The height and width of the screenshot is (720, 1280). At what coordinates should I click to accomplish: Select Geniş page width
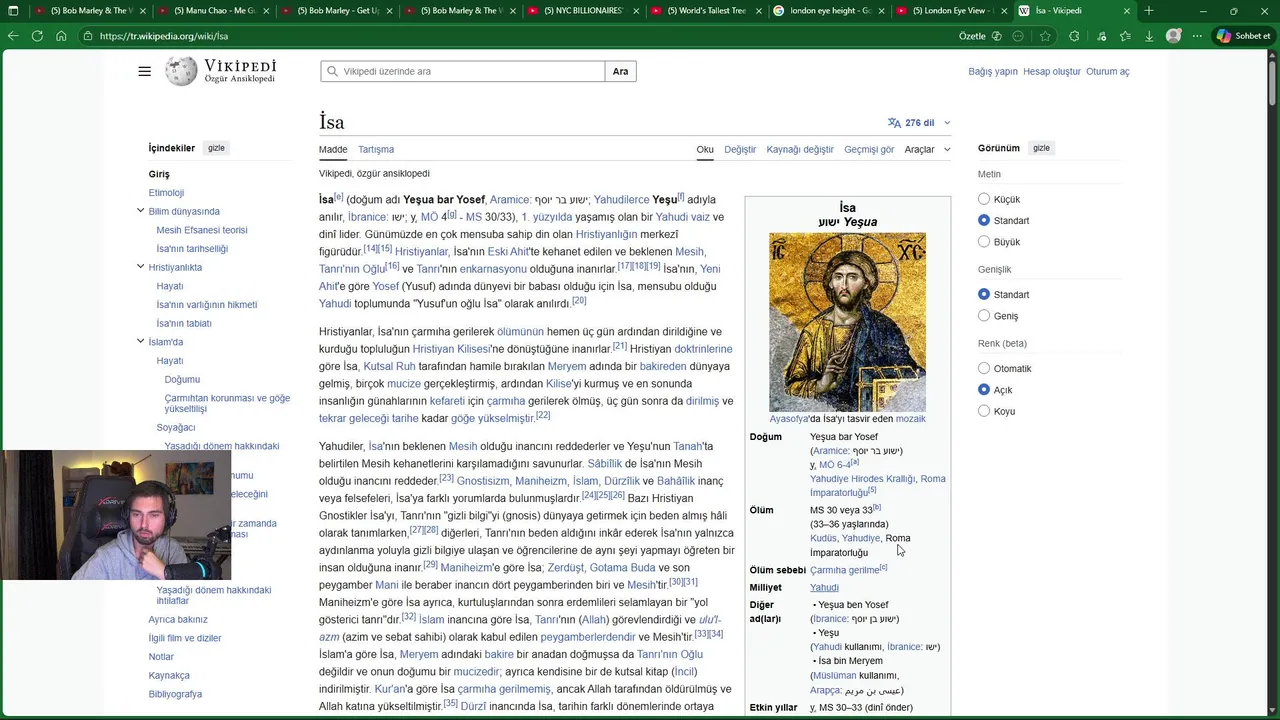(984, 316)
